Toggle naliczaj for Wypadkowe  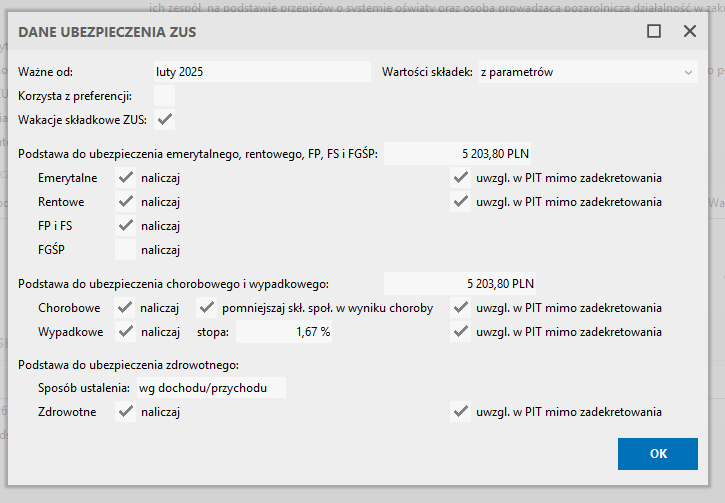click(126, 332)
